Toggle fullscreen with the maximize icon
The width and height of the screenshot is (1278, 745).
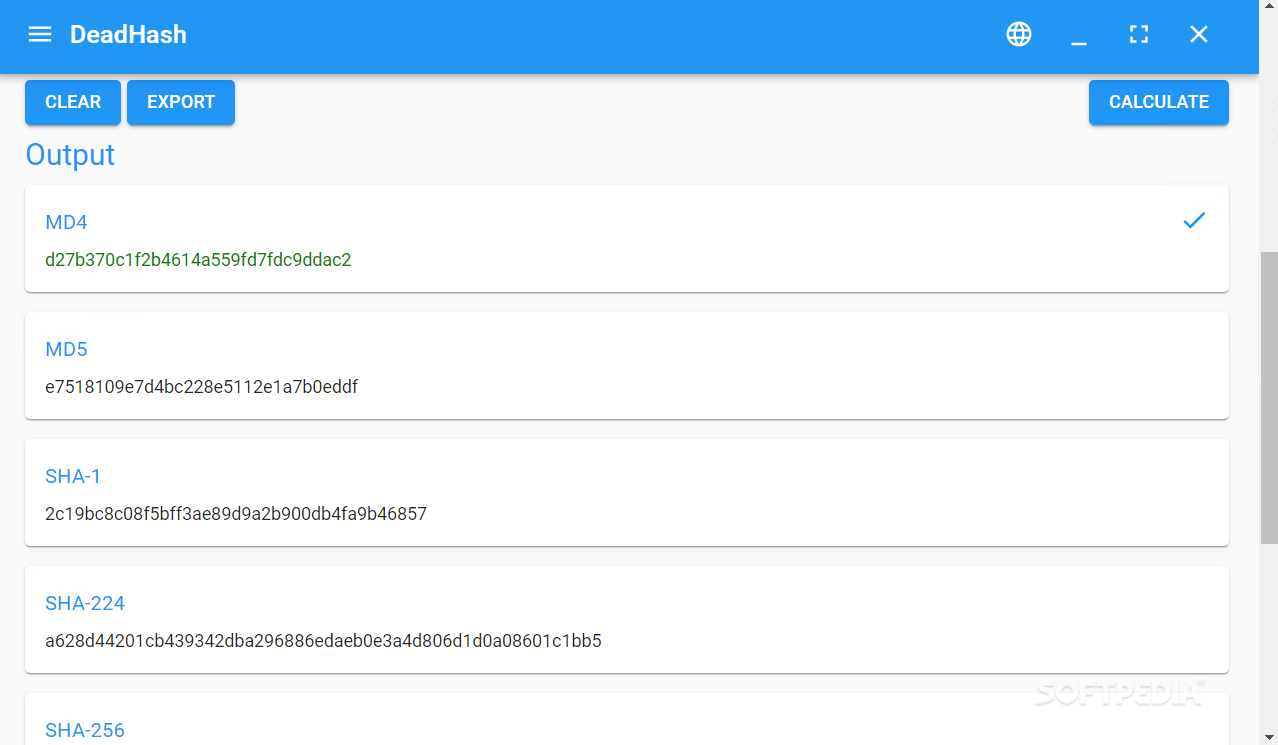(1139, 35)
